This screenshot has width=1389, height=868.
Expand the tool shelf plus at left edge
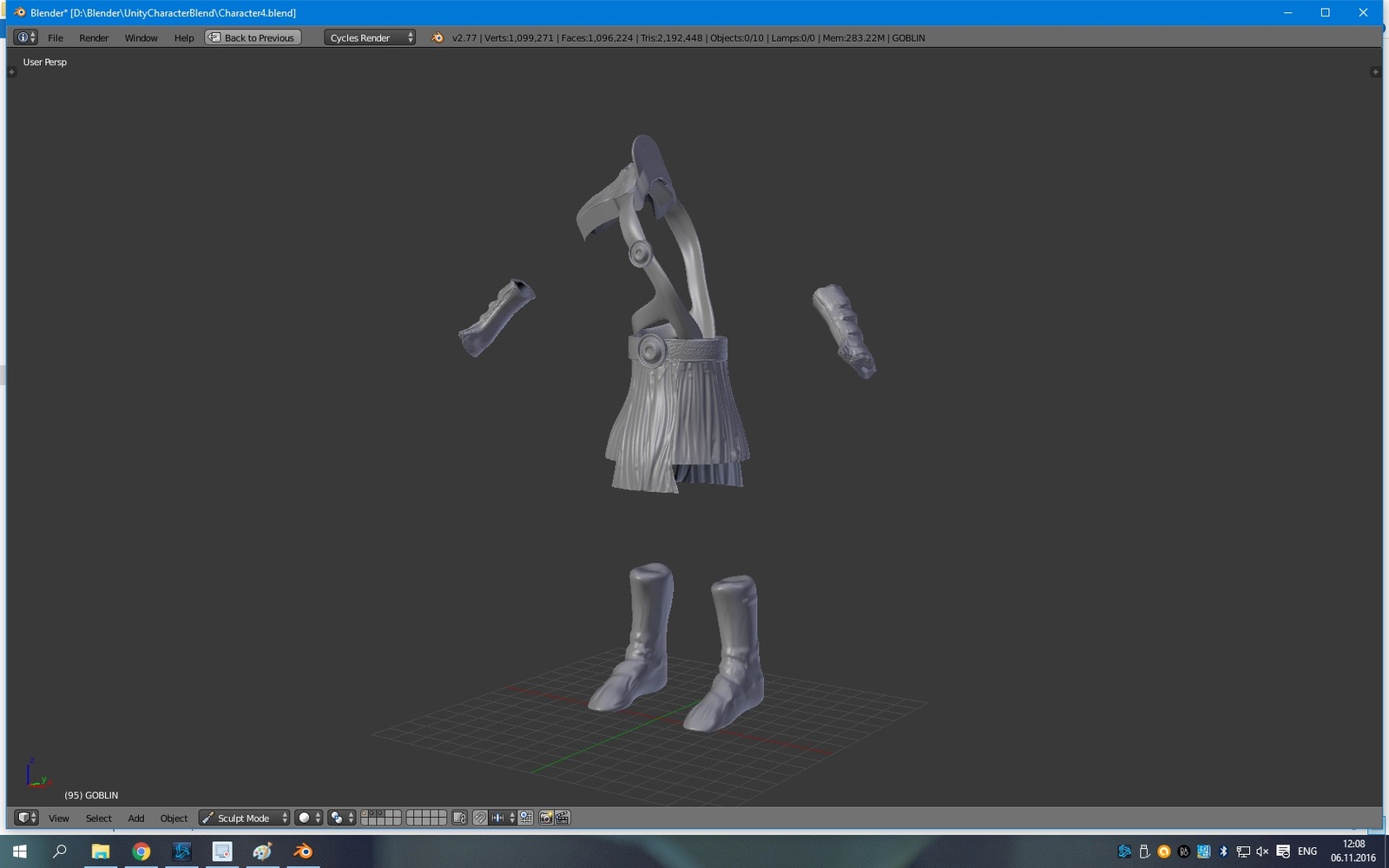point(11,72)
